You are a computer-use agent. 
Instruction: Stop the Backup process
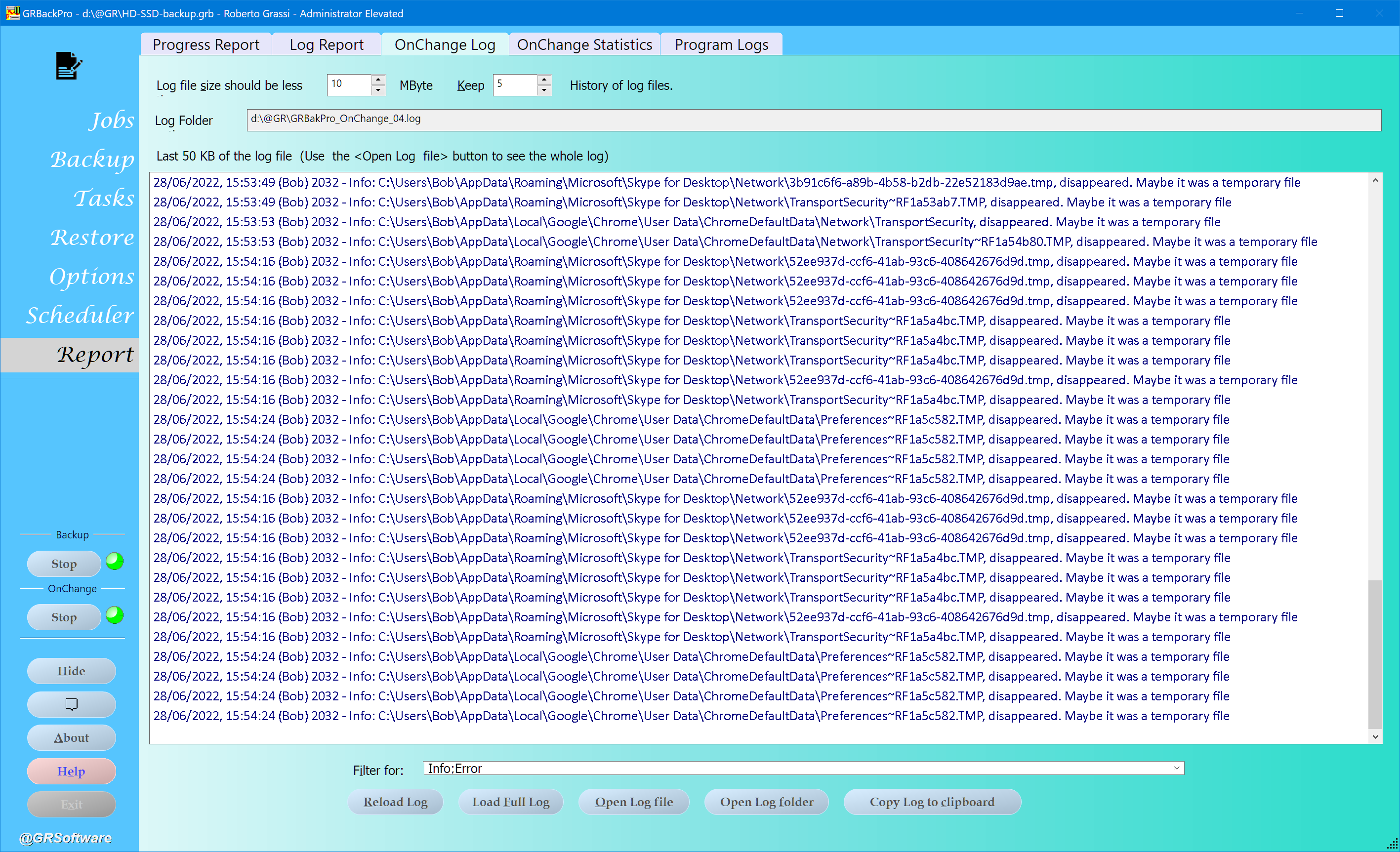point(64,564)
